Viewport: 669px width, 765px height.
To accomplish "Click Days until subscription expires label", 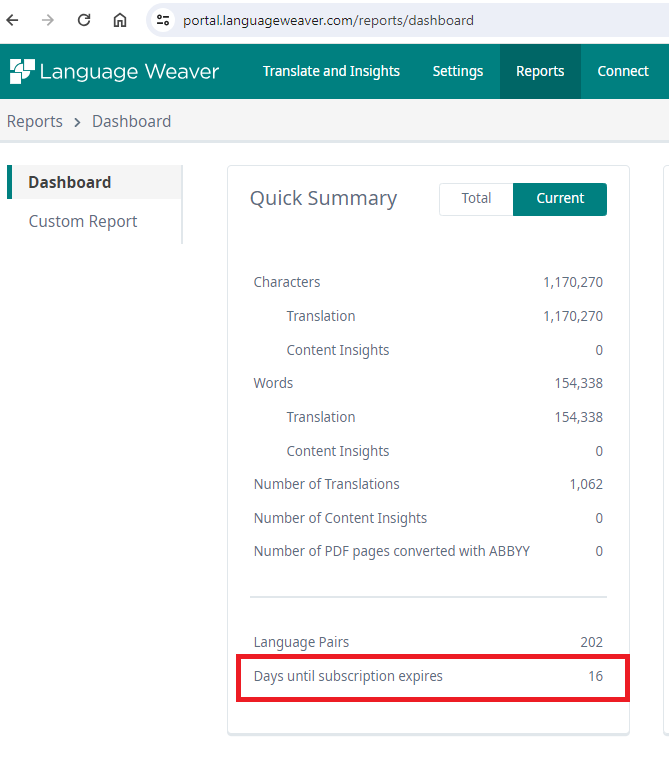I will [x=348, y=676].
